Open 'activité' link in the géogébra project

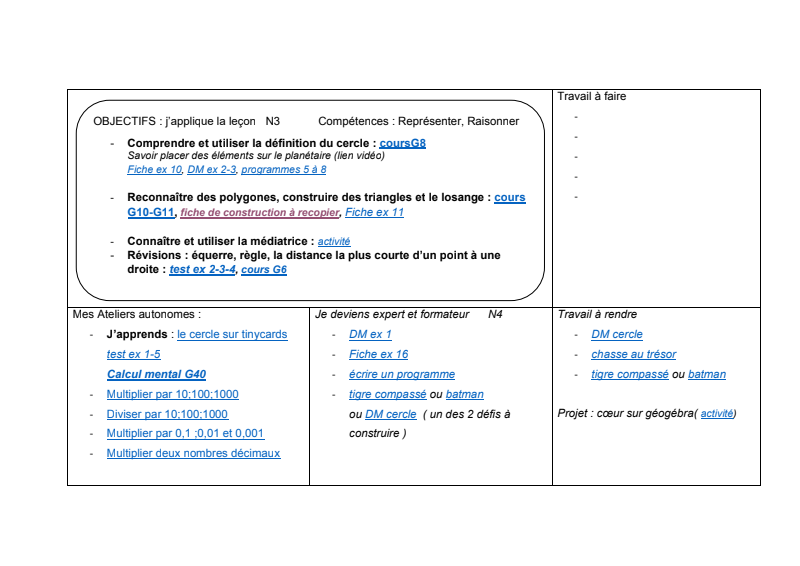point(716,414)
